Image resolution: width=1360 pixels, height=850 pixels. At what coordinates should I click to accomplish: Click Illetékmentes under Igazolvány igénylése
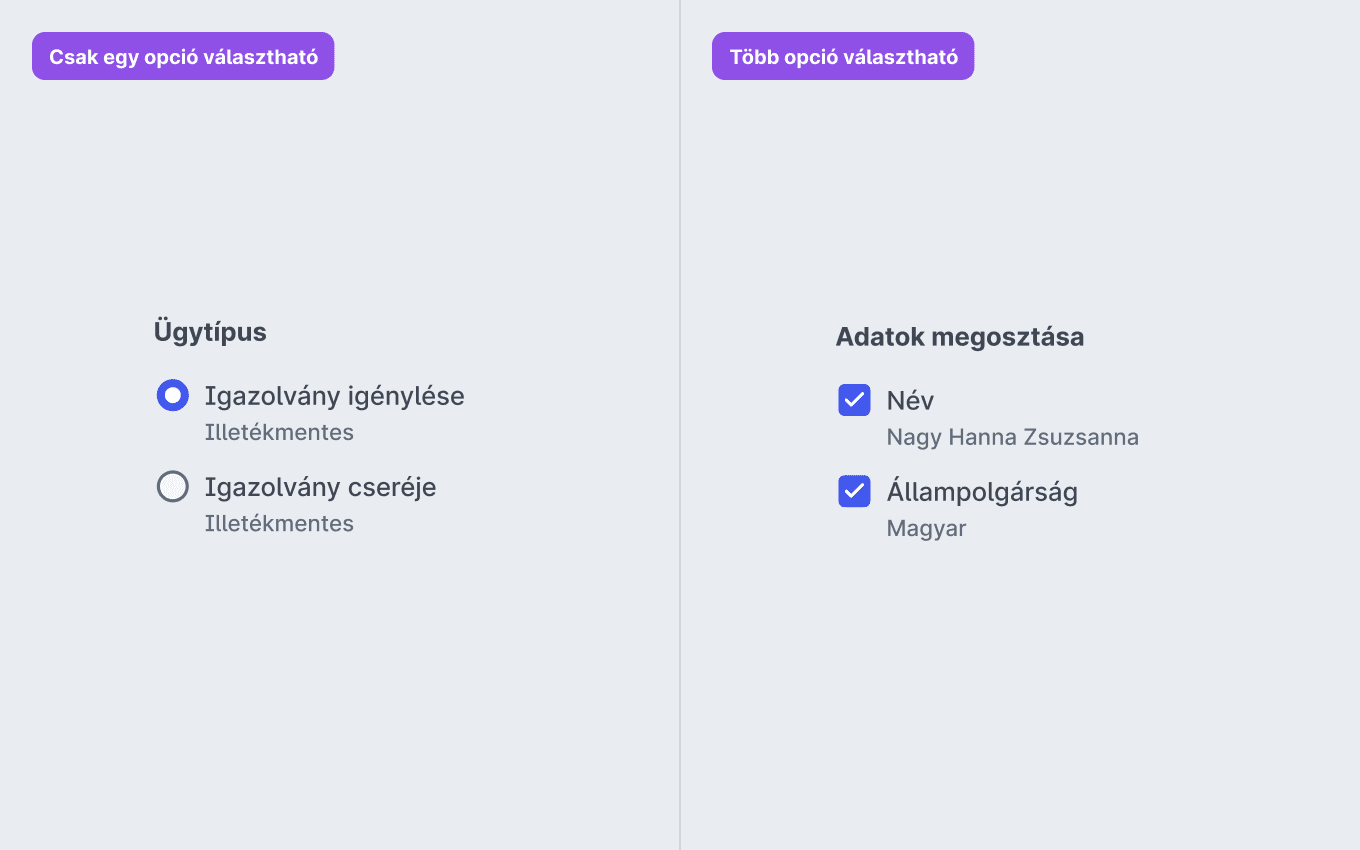click(279, 433)
